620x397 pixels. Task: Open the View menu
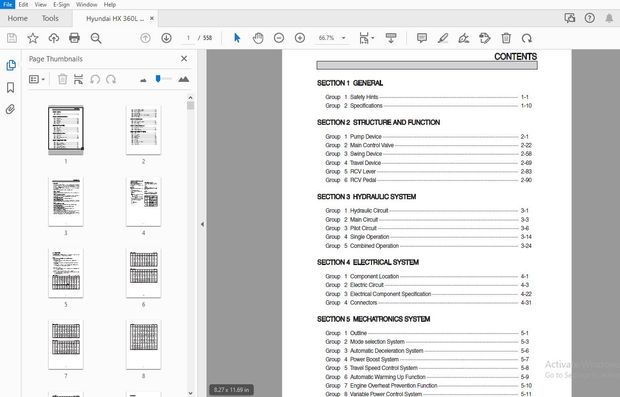click(x=41, y=5)
